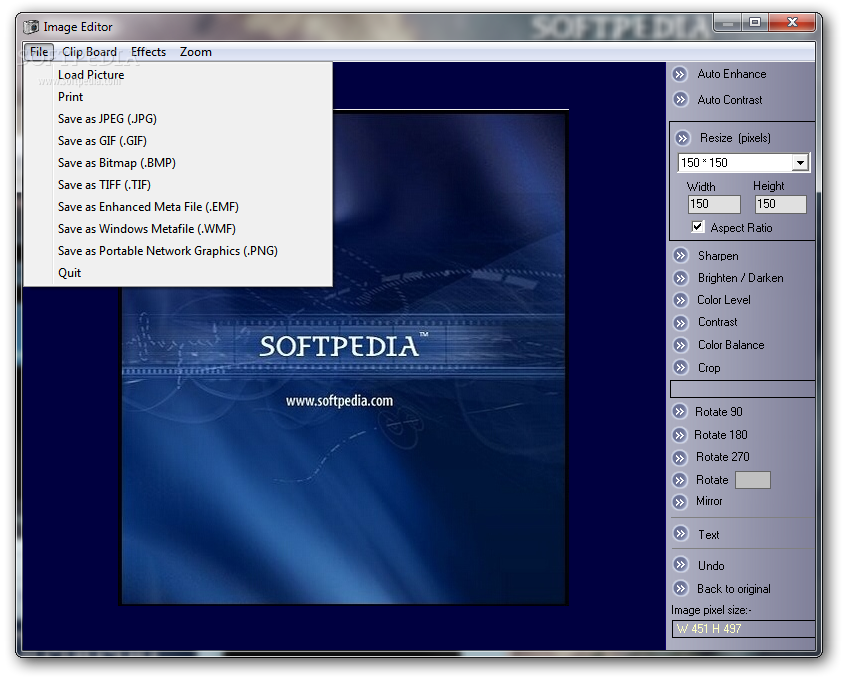Click the empty status bar below Crop
The height and width of the screenshot is (678, 843).
point(742,389)
